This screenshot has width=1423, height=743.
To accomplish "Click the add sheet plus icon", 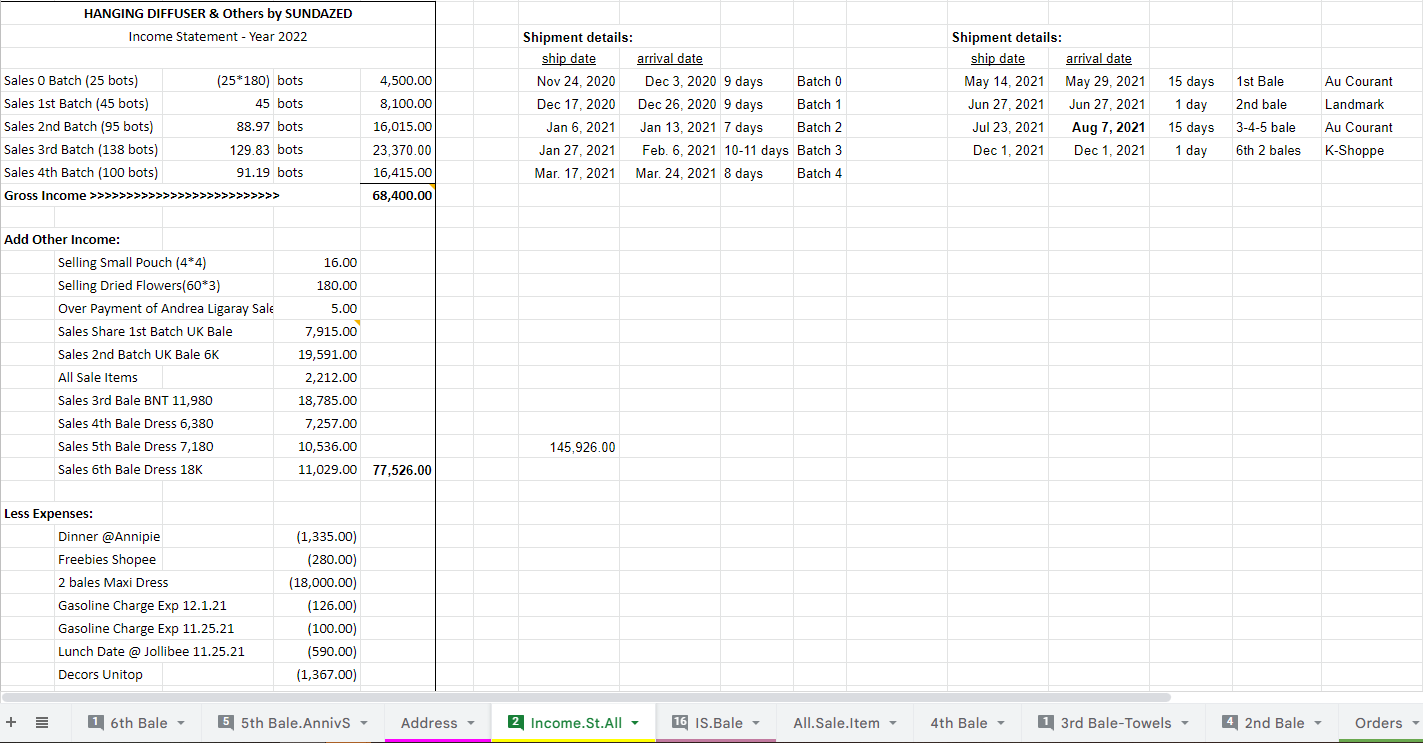I will [10, 722].
